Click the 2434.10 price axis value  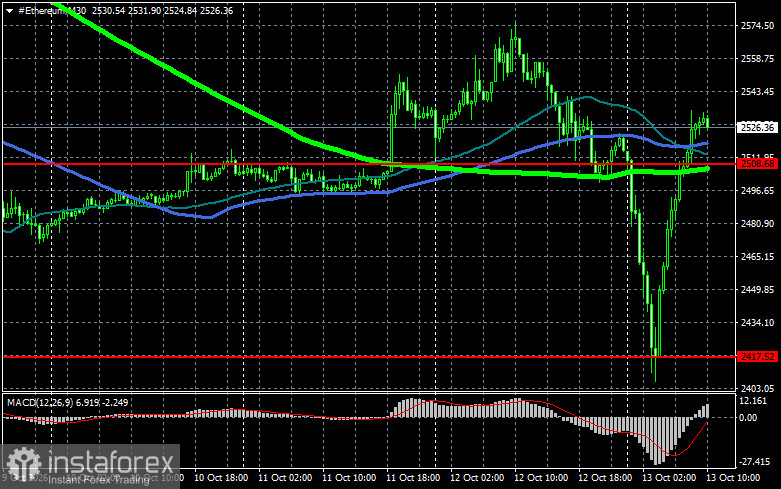point(757,323)
